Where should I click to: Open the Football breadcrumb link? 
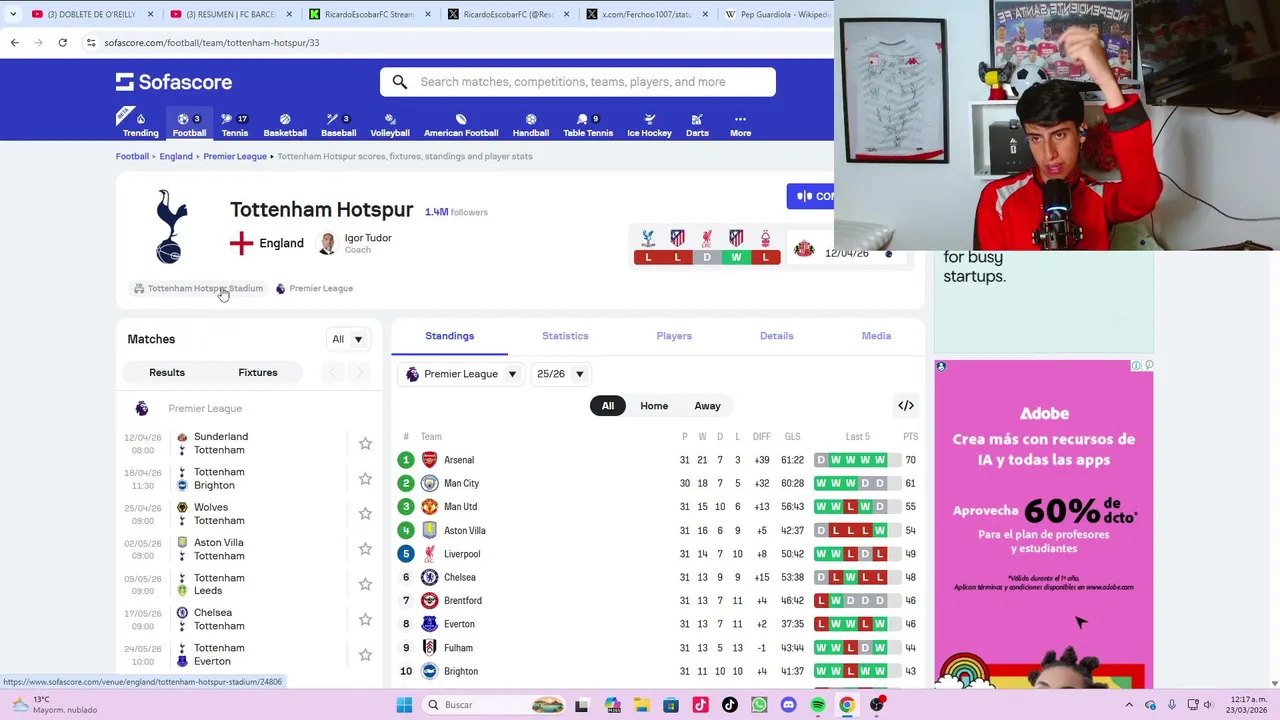132,156
